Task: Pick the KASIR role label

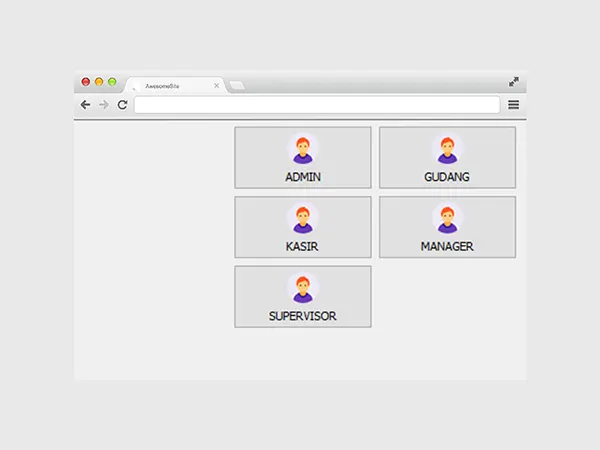Action: [303, 246]
